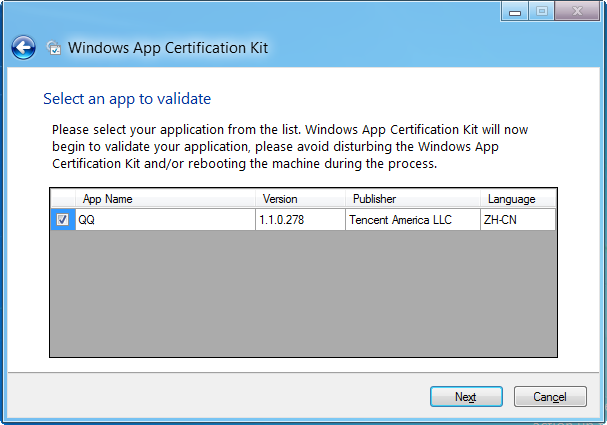This screenshot has width=607, height=425.
Task: Select version cell 1.1.0.278
Action: click(x=300, y=220)
